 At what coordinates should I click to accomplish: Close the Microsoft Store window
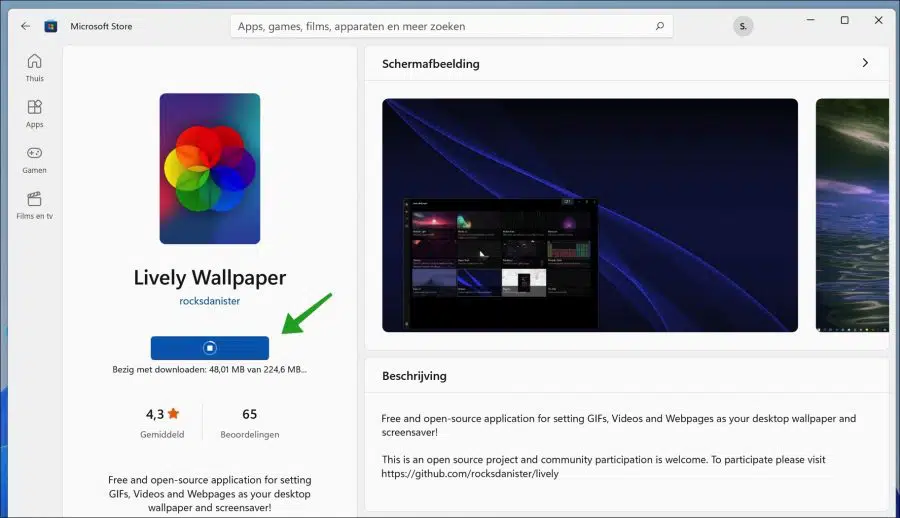point(878,20)
